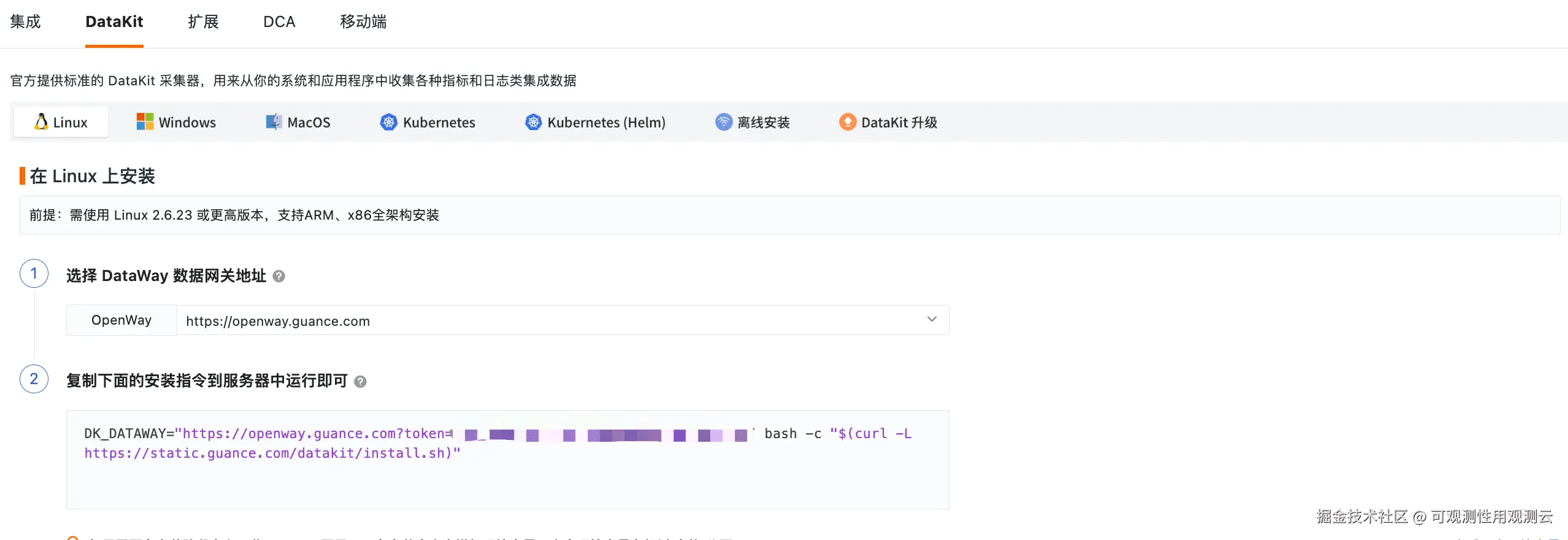Click the https://openway.guance.com address field
This screenshot has height=540, width=1568.
563,320
